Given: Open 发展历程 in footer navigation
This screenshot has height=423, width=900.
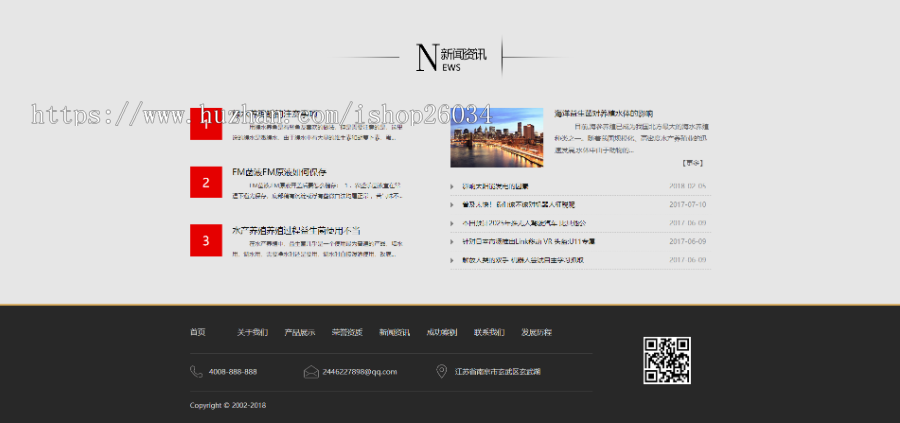Looking at the screenshot, I should pos(536,332).
